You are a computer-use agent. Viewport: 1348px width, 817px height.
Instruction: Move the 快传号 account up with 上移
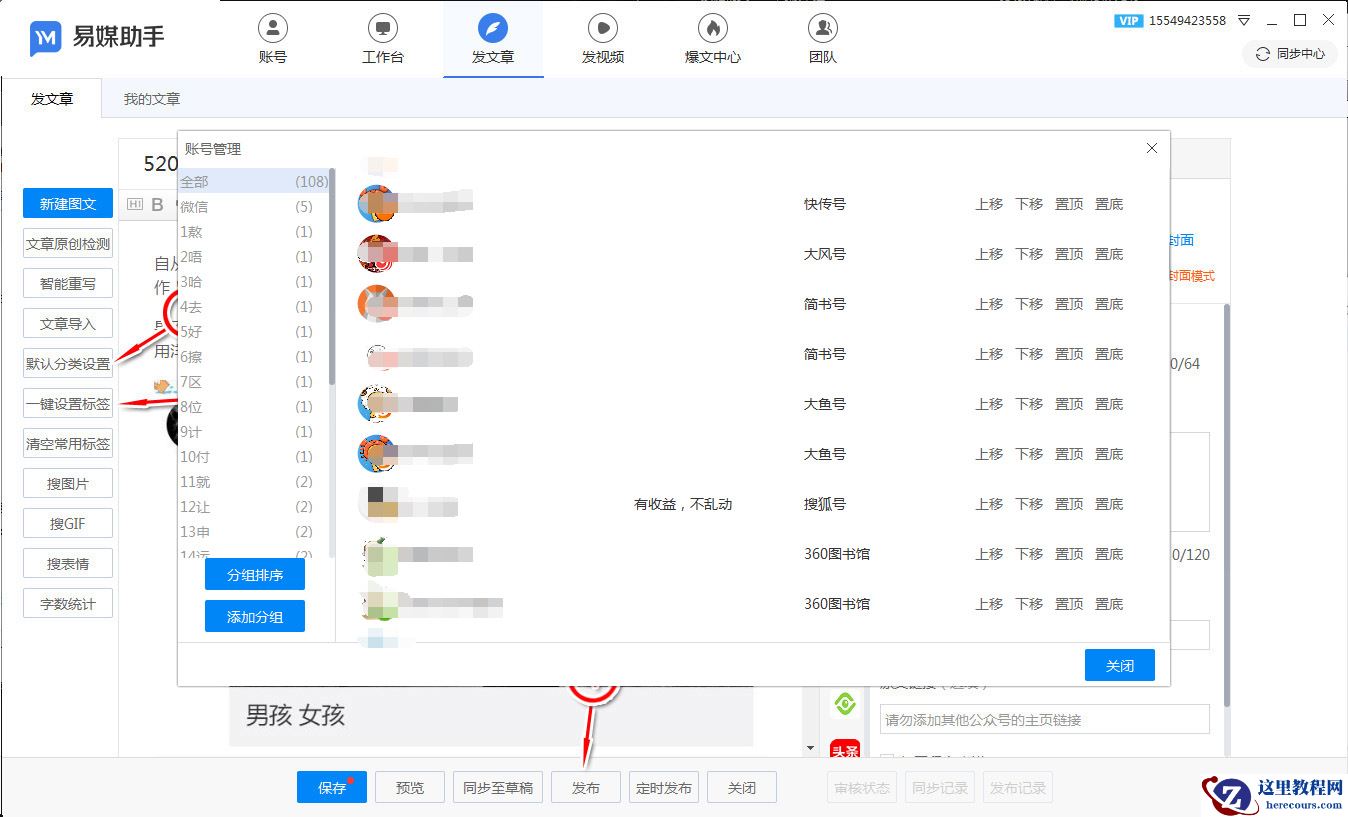(989, 204)
